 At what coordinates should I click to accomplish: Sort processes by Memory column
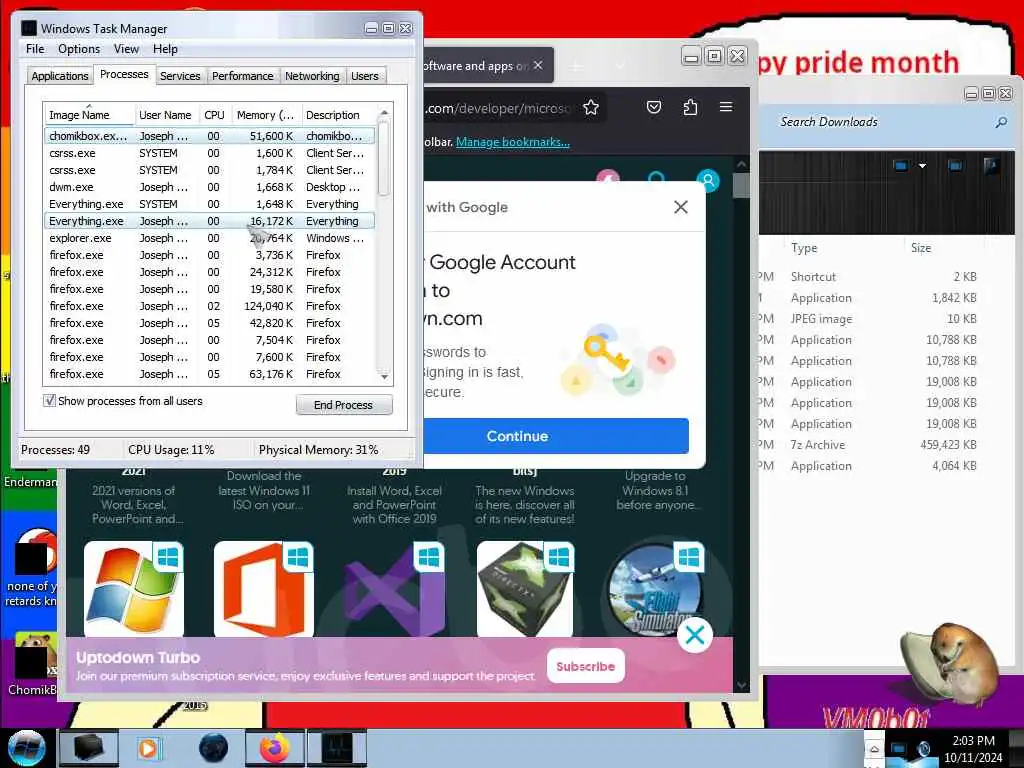266,115
